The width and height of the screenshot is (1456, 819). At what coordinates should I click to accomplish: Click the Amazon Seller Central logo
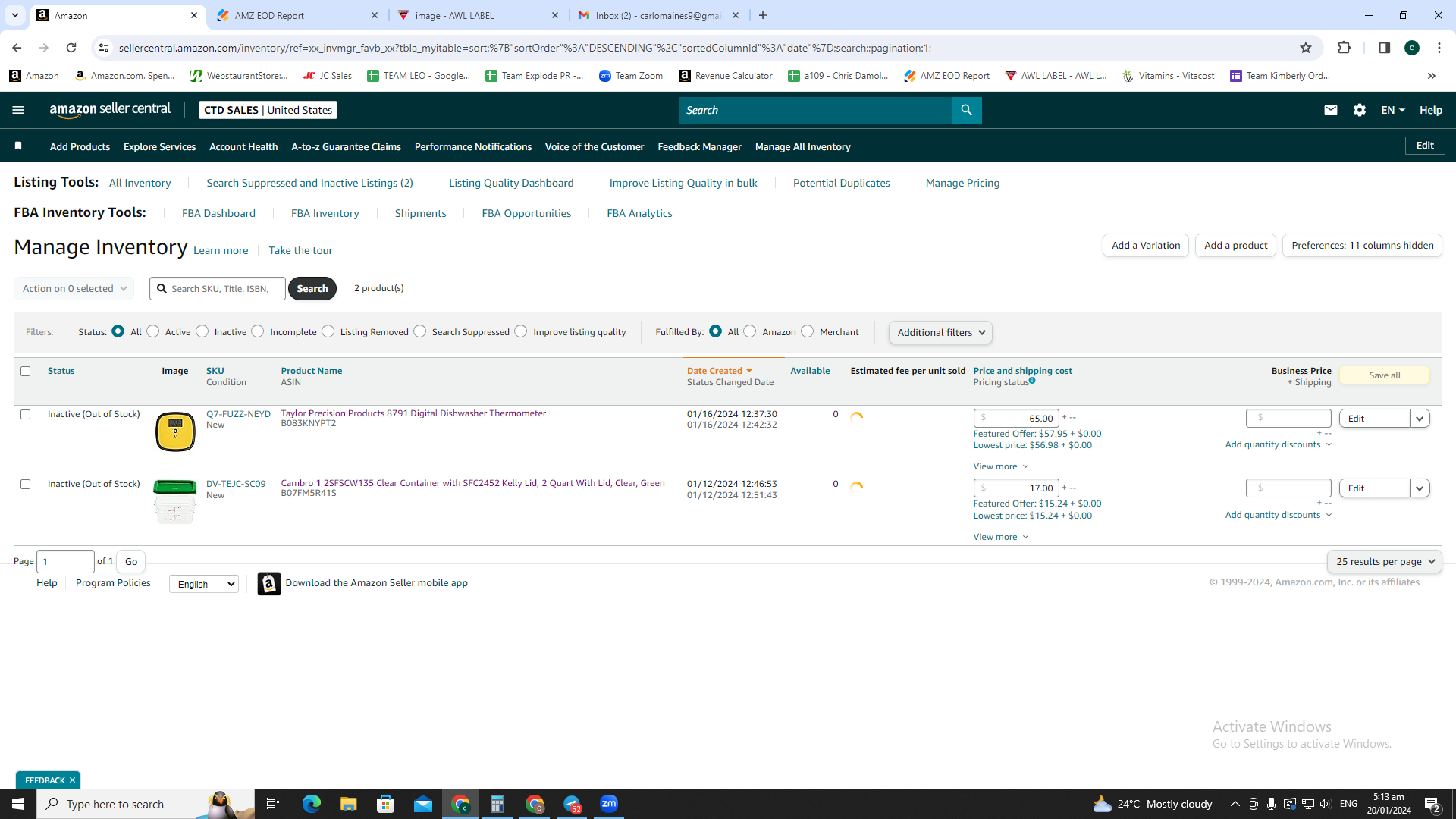pos(110,110)
